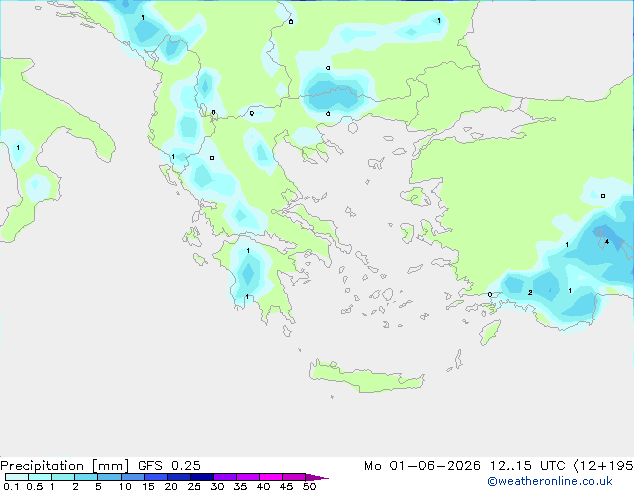Click the 30–35 mm purple legend swatch
This screenshot has height=490, width=634.
point(225,477)
